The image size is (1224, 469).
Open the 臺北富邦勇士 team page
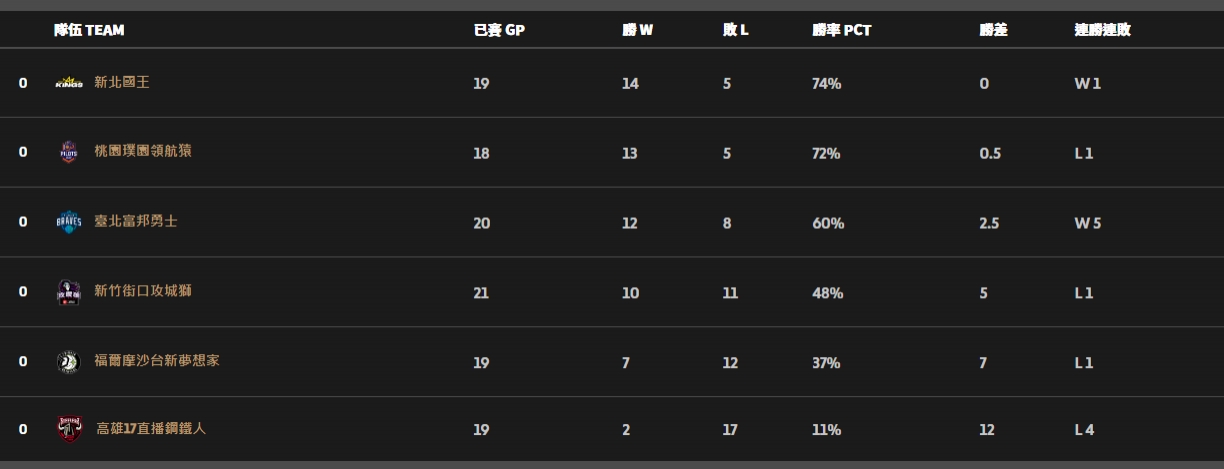(x=136, y=222)
